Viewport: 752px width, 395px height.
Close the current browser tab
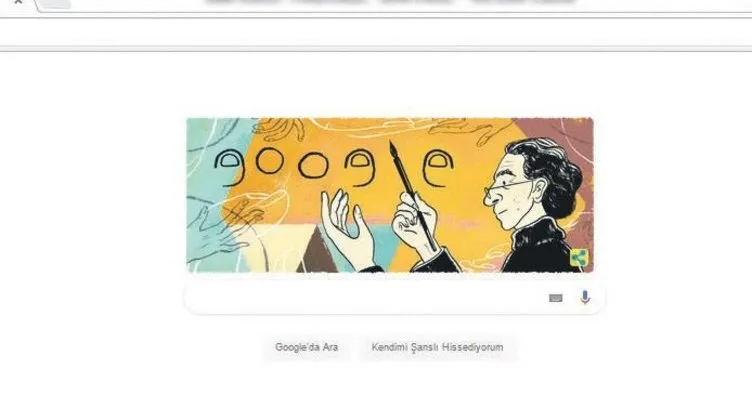(x=18, y=2)
